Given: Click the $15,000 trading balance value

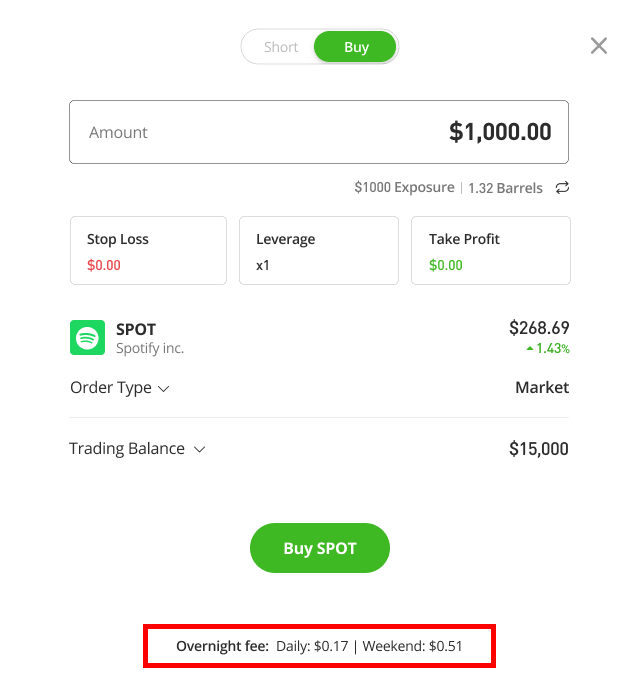Looking at the screenshot, I should pyautogui.click(x=538, y=449).
